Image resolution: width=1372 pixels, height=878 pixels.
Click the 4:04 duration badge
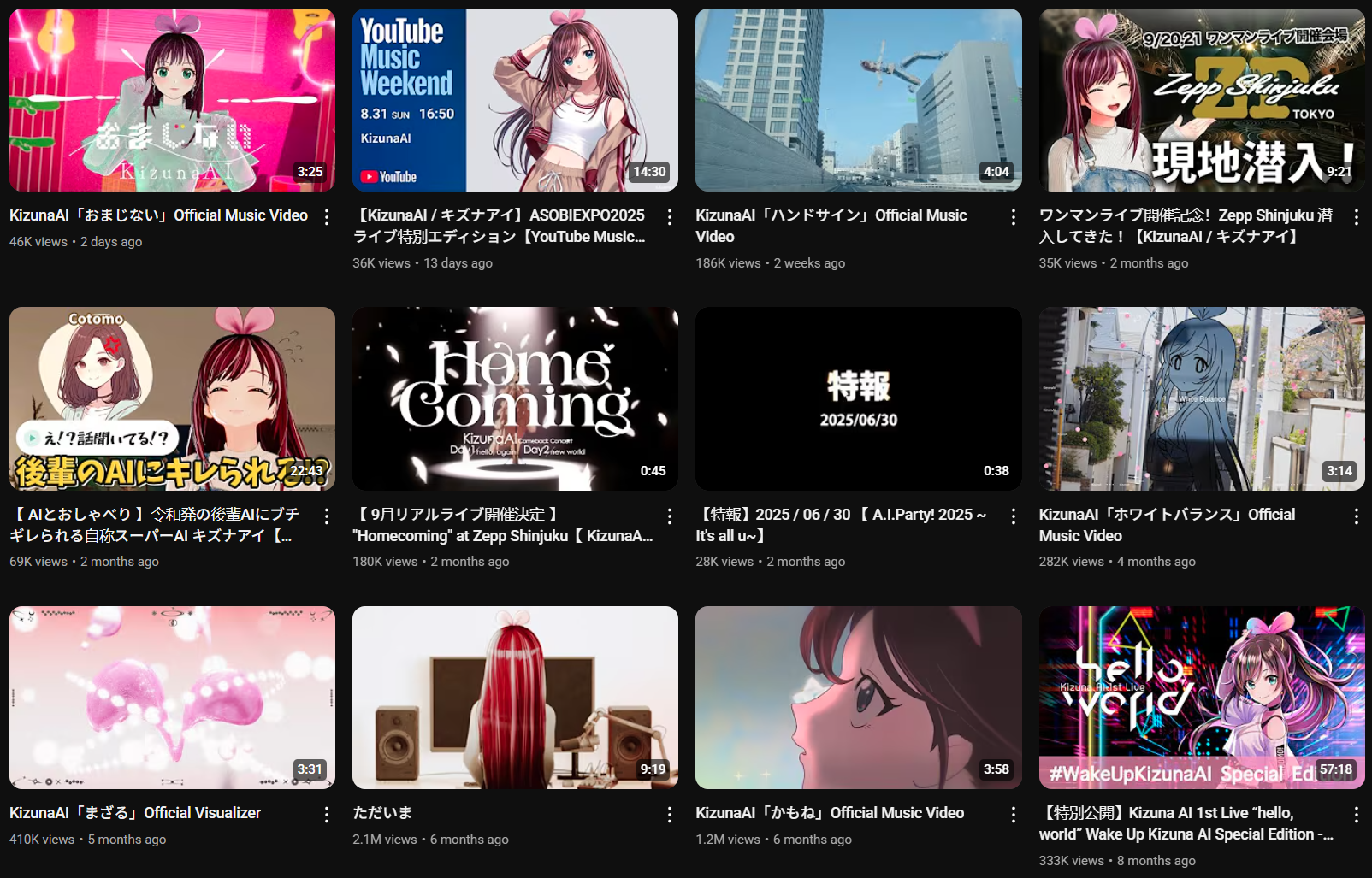point(996,172)
